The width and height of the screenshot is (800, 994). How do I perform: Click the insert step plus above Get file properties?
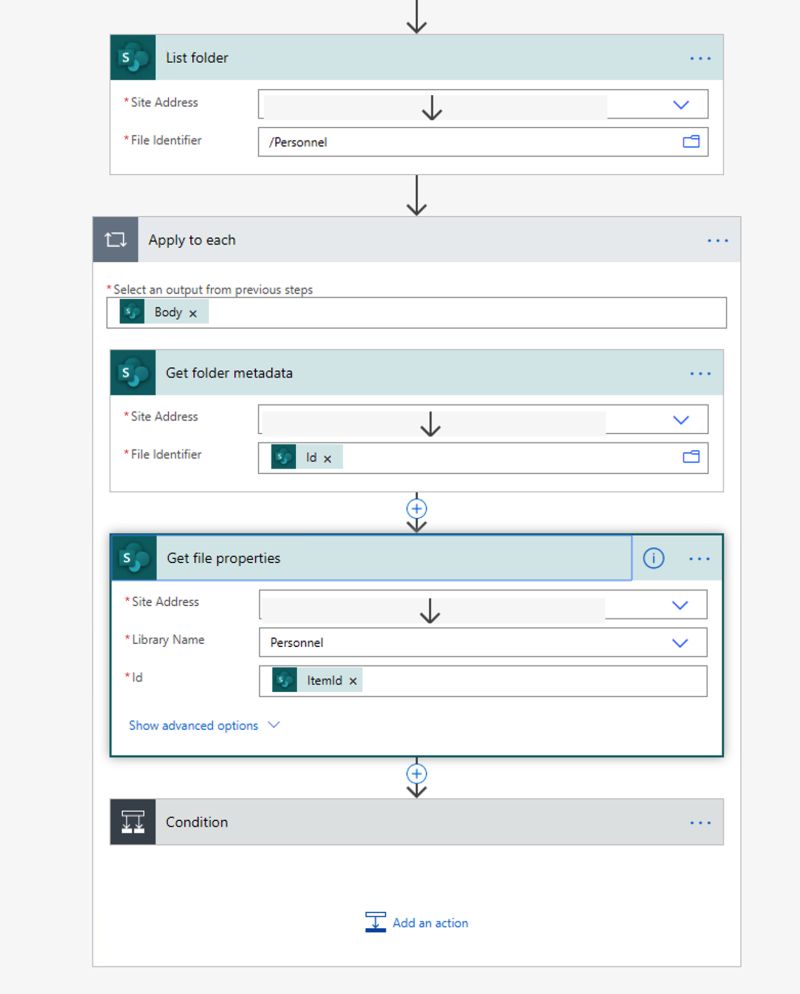[x=417, y=508]
